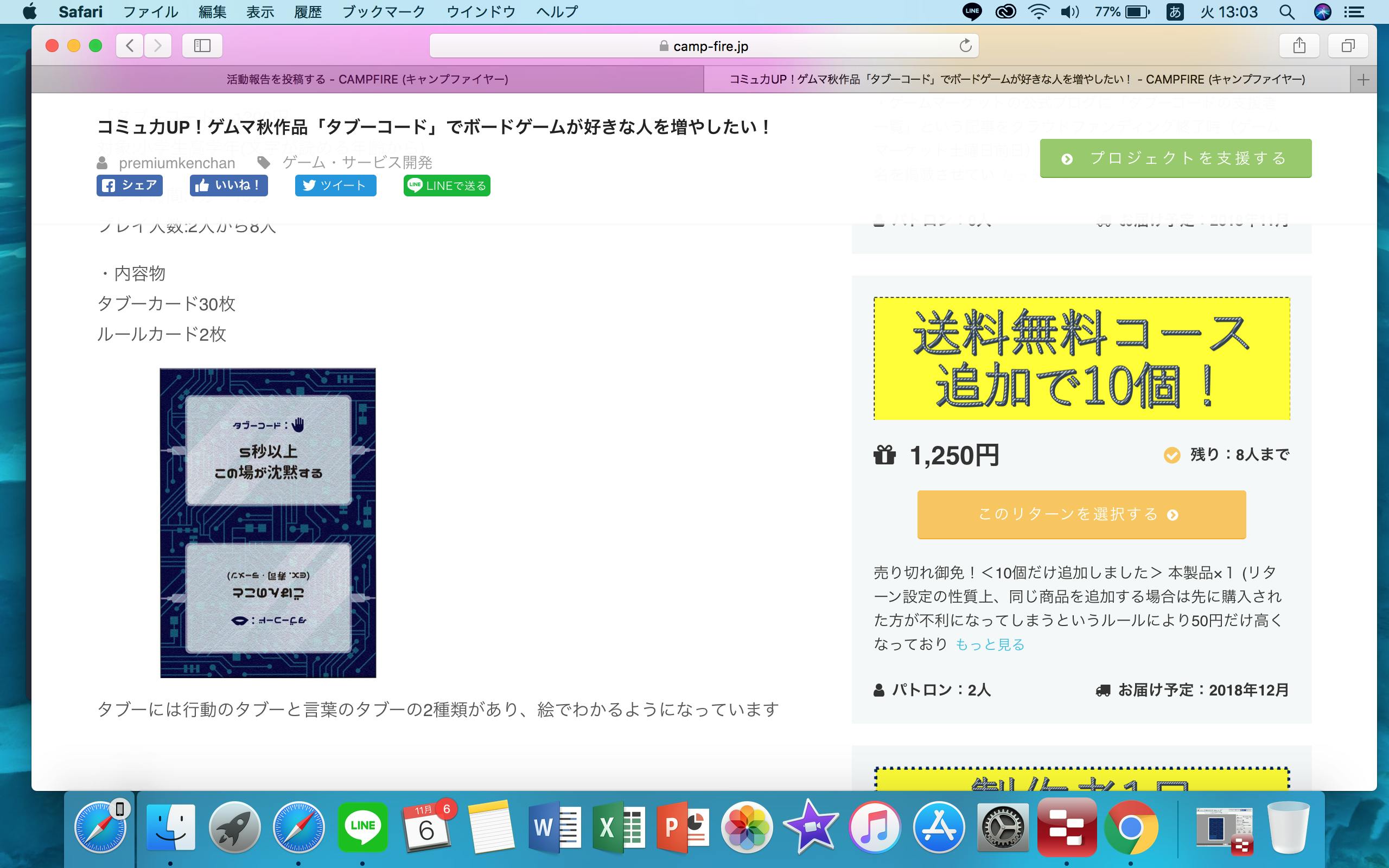Click the Safari share icon
Screen dimensions: 1389x868
click(x=1299, y=46)
